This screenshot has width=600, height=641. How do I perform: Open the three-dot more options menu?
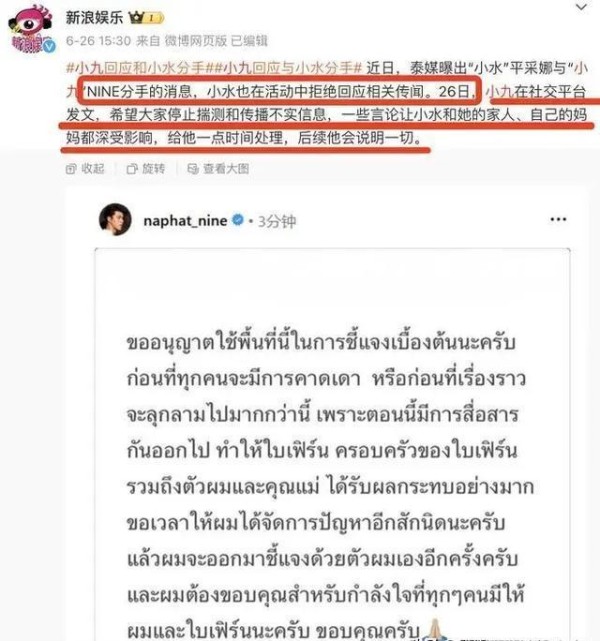click(x=558, y=220)
